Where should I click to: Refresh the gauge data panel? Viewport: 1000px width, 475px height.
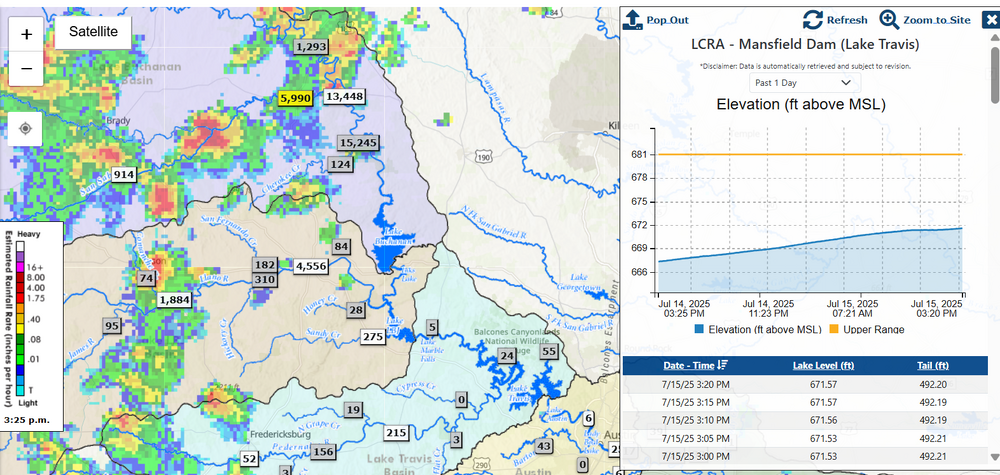tap(813, 19)
